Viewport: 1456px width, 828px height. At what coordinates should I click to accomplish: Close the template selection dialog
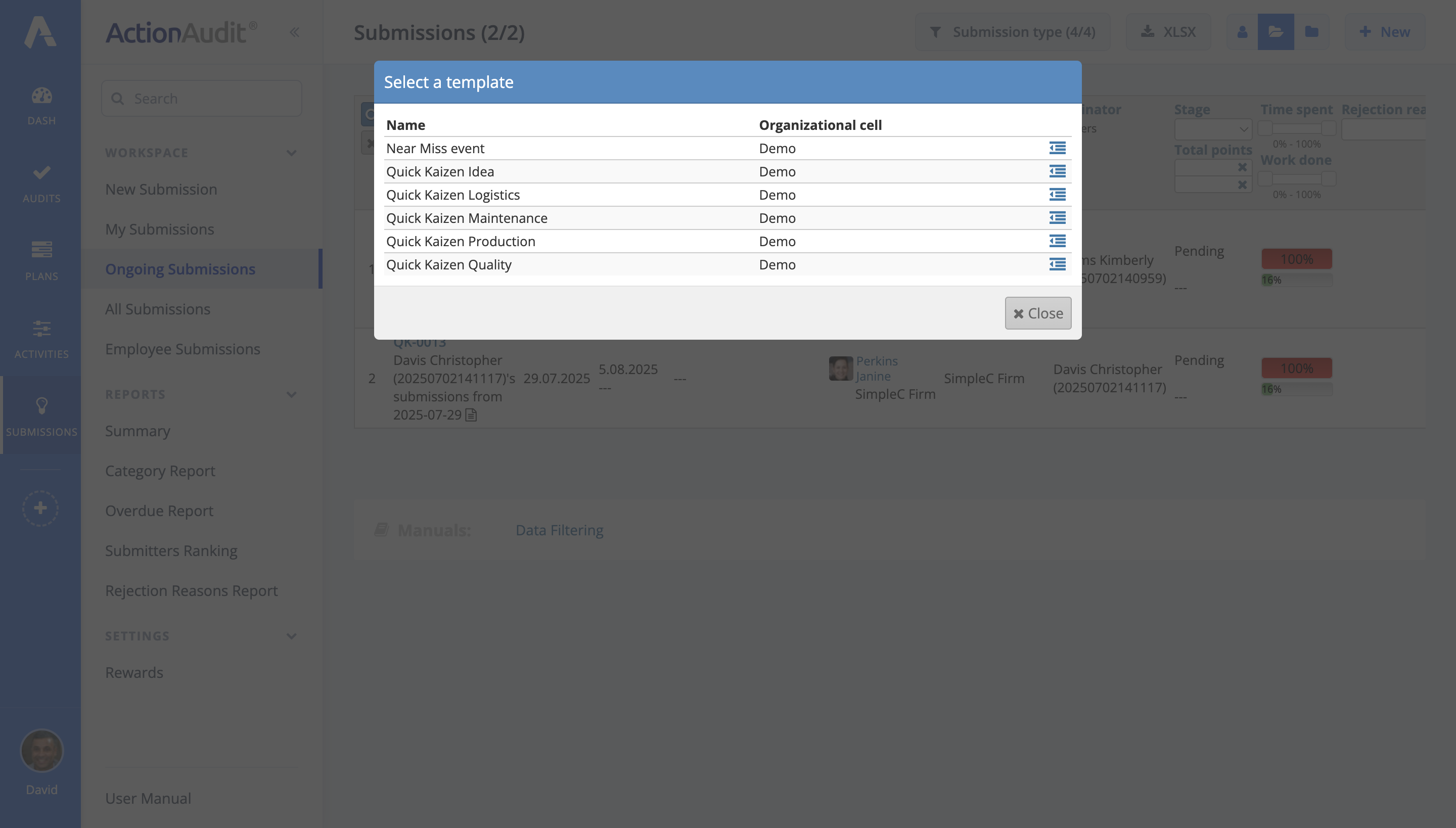1037,313
